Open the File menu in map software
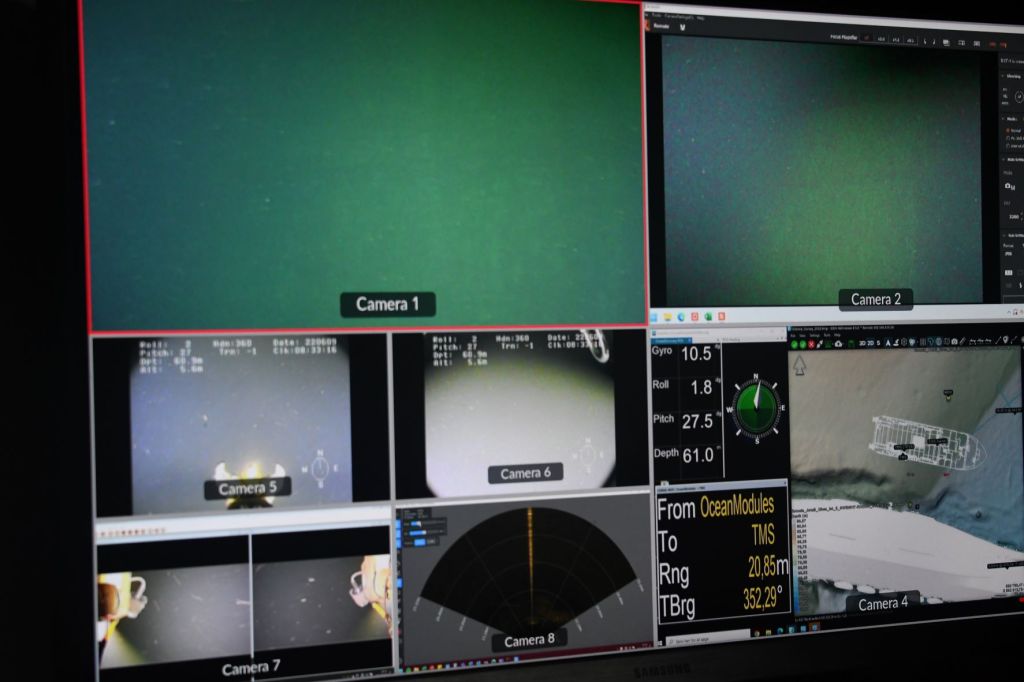1024x682 pixels. (792, 334)
